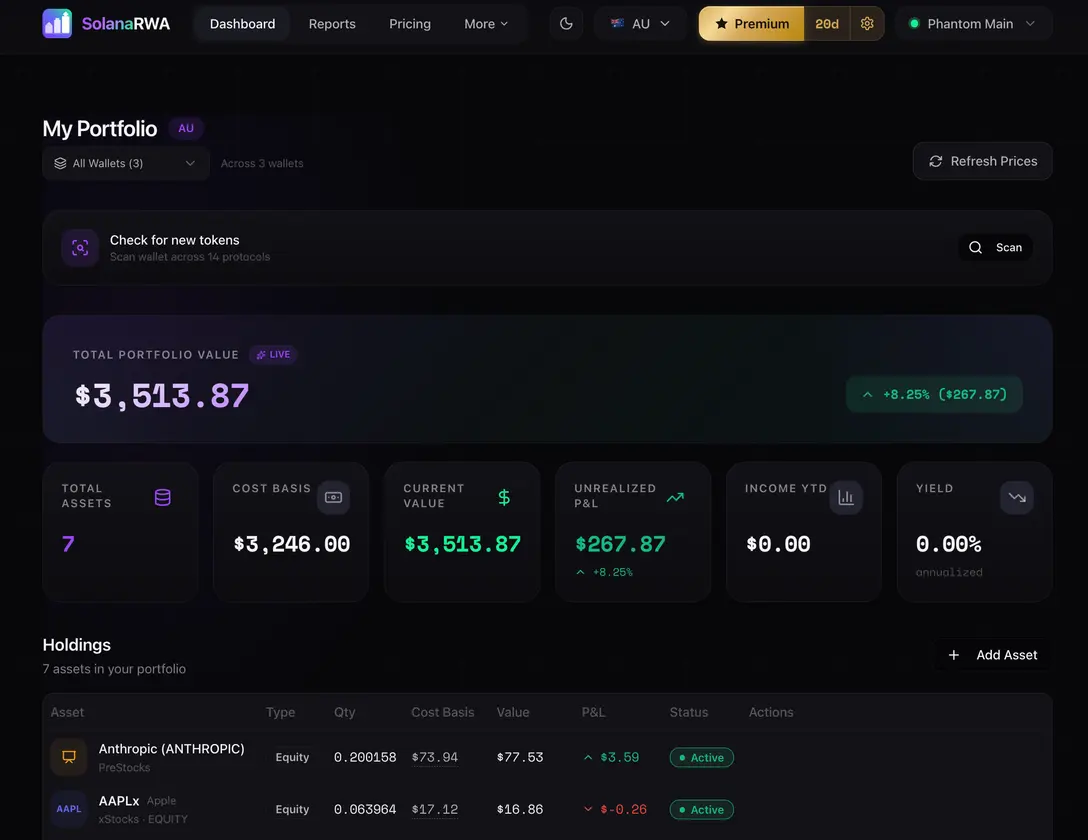Open the More menu
The width and height of the screenshot is (1088, 840).
[486, 24]
